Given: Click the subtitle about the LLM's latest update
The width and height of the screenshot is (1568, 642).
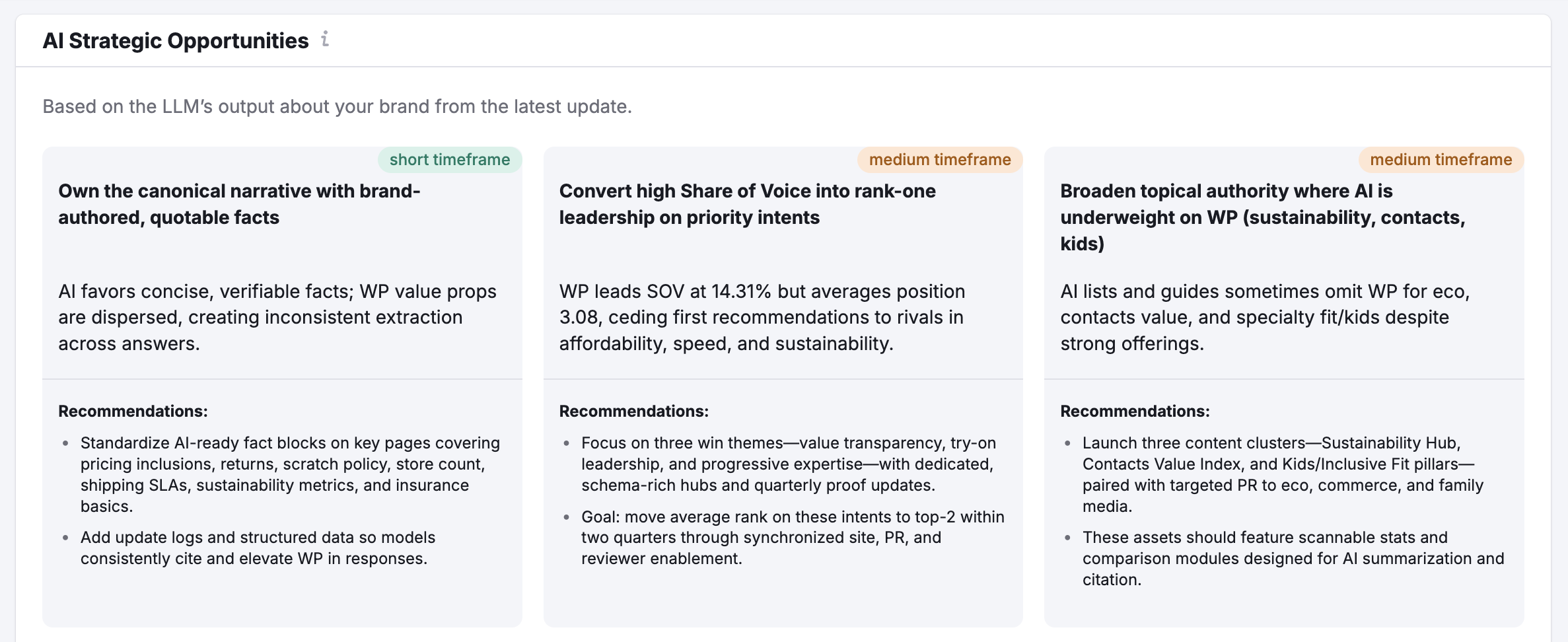Looking at the screenshot, I should click(337, 105).
